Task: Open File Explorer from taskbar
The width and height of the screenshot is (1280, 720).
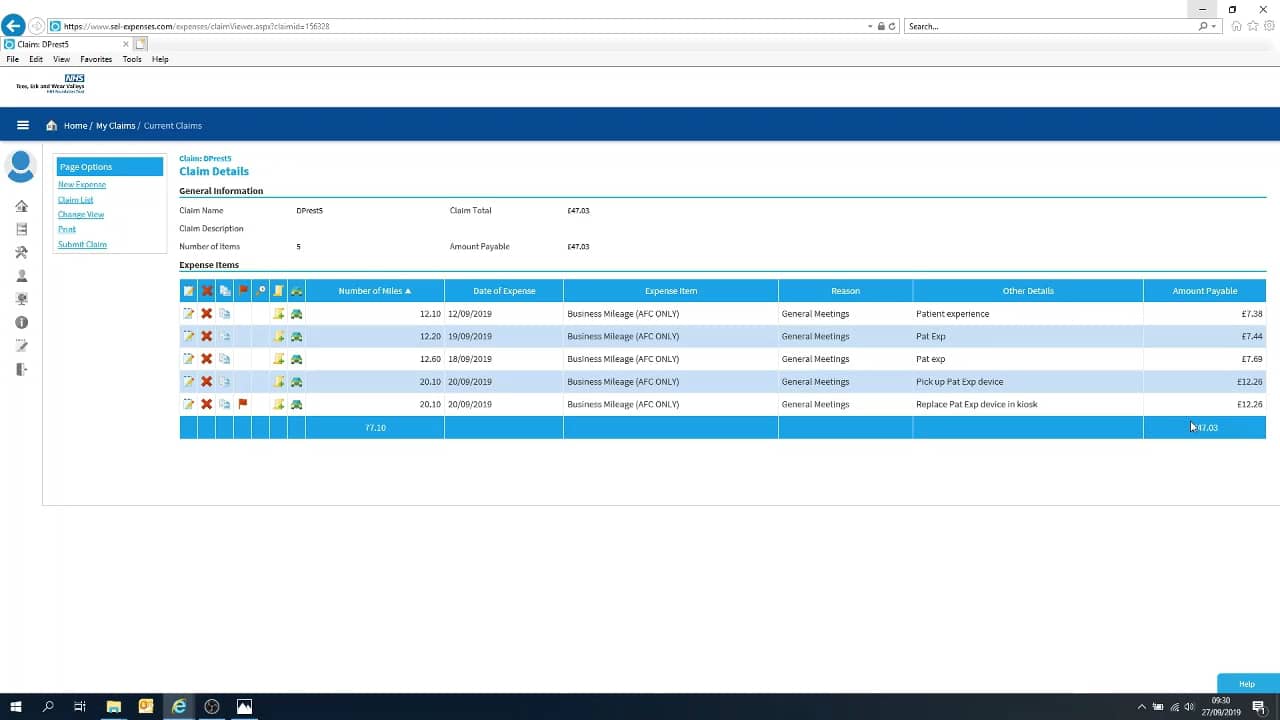Action: 113,706
